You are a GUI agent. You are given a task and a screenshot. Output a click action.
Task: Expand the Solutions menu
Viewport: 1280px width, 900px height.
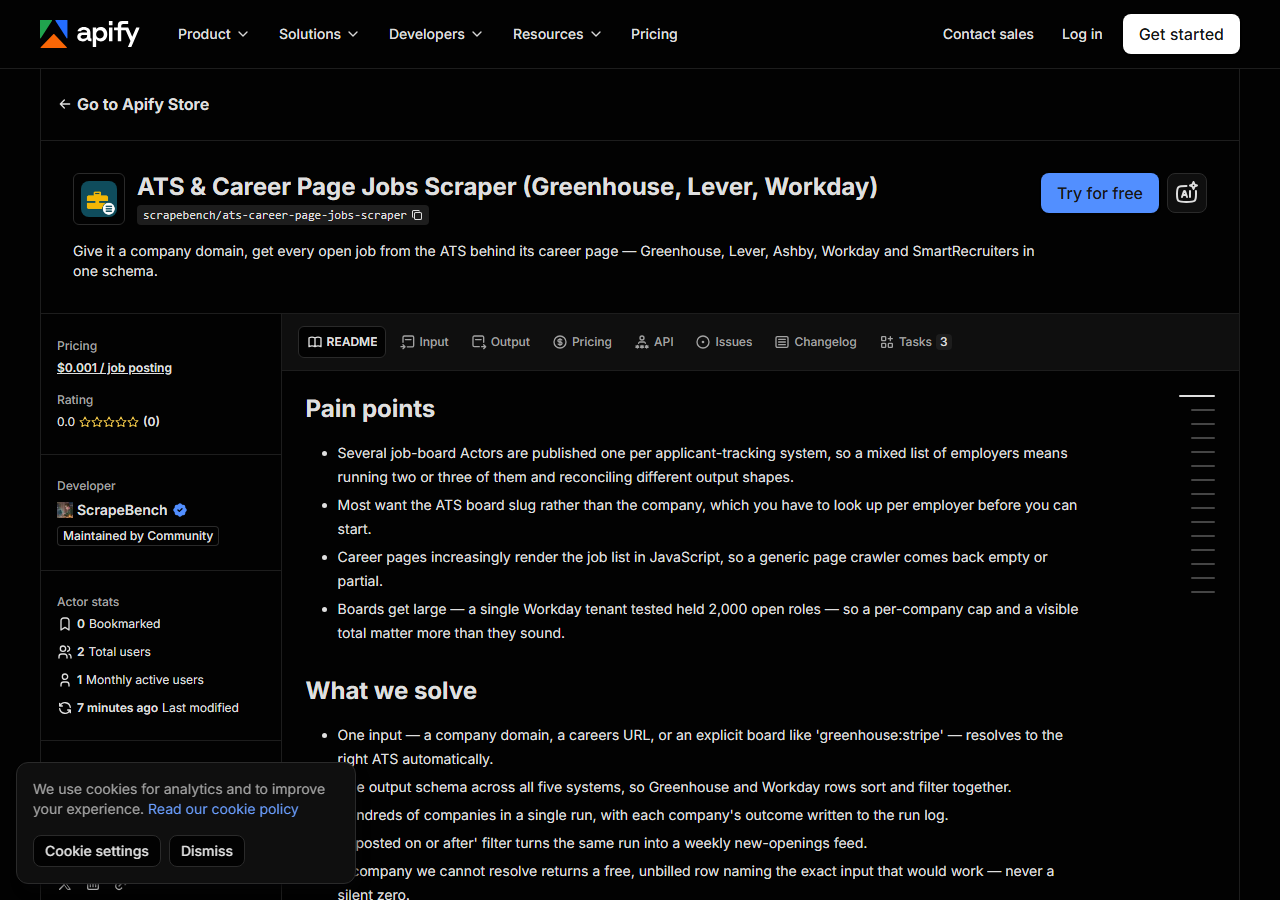click(319, 34)
